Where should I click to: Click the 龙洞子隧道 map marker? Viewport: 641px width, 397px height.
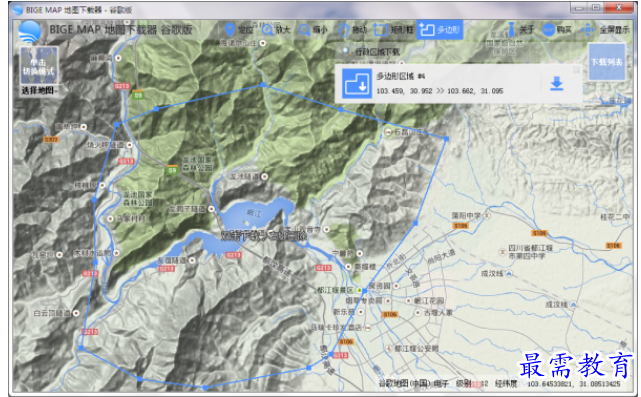coord(211,209)
